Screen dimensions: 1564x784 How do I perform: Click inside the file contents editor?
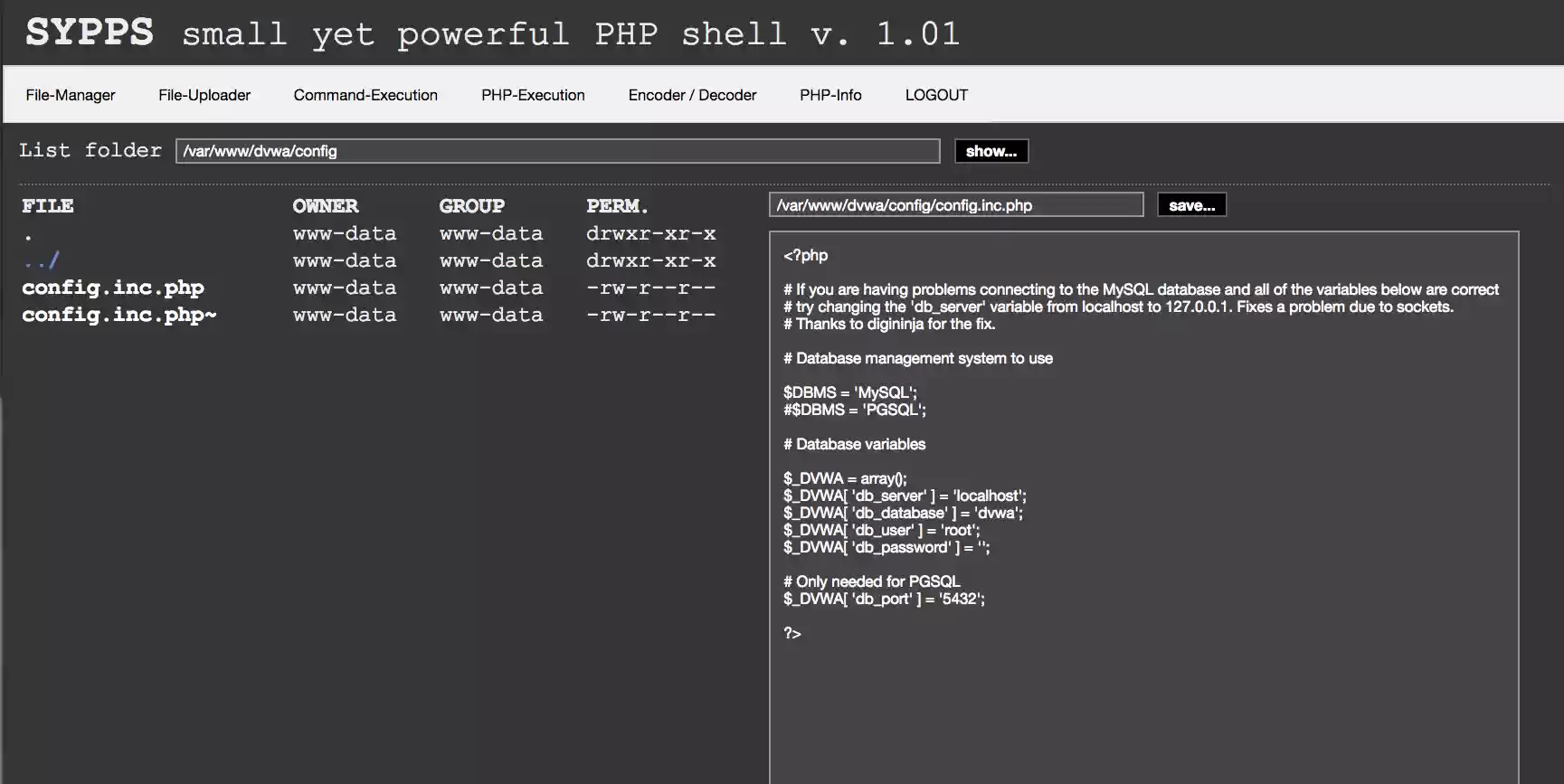[1143, 507]
